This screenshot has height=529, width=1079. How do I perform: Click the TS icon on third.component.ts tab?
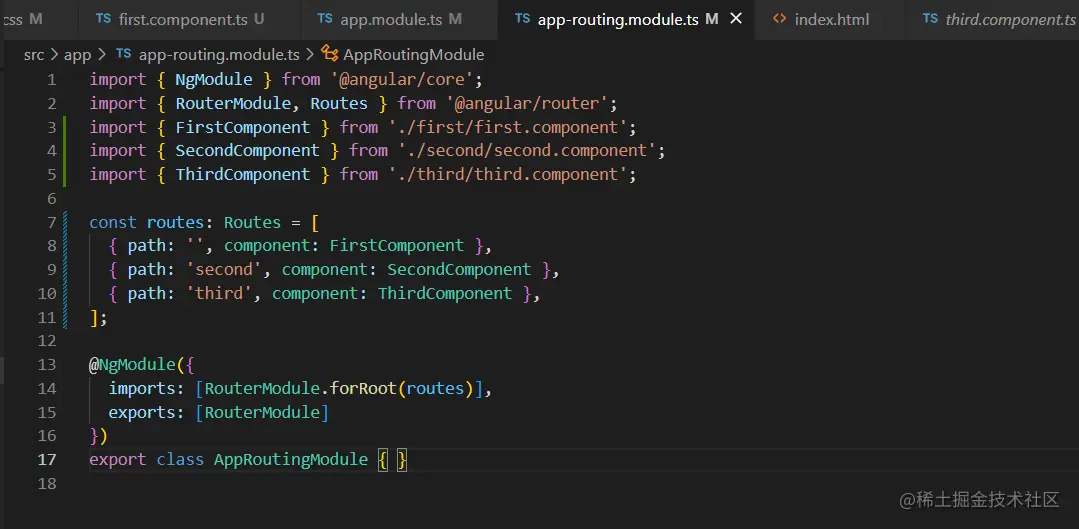(x=930, y=19)
